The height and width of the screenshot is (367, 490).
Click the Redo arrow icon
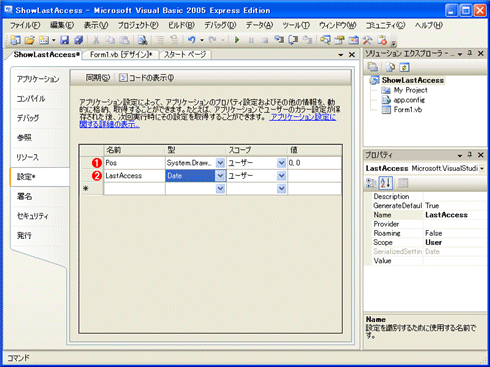click(x=212, y=40)
